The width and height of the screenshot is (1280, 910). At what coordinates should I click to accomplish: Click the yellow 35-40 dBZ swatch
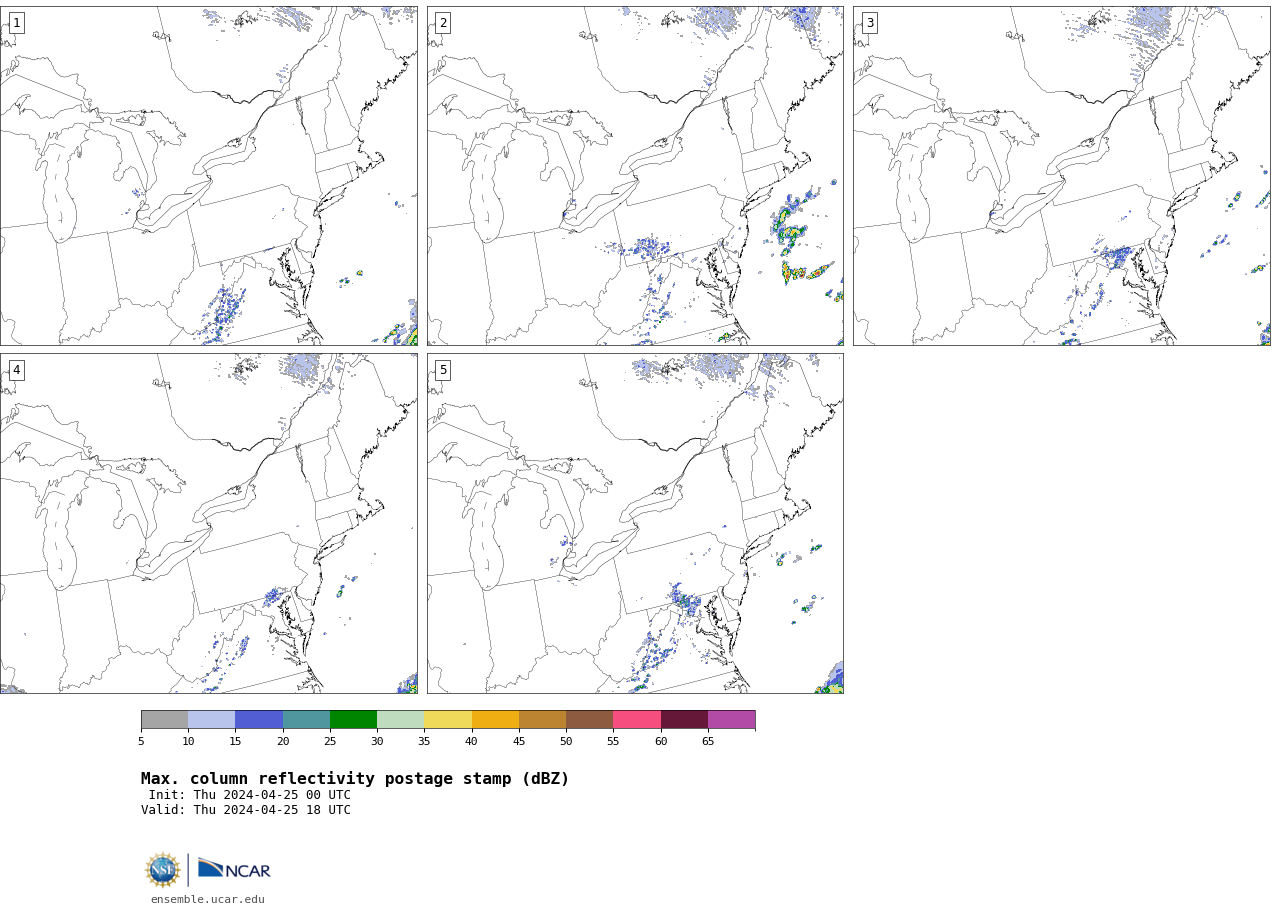coord(448,720)
